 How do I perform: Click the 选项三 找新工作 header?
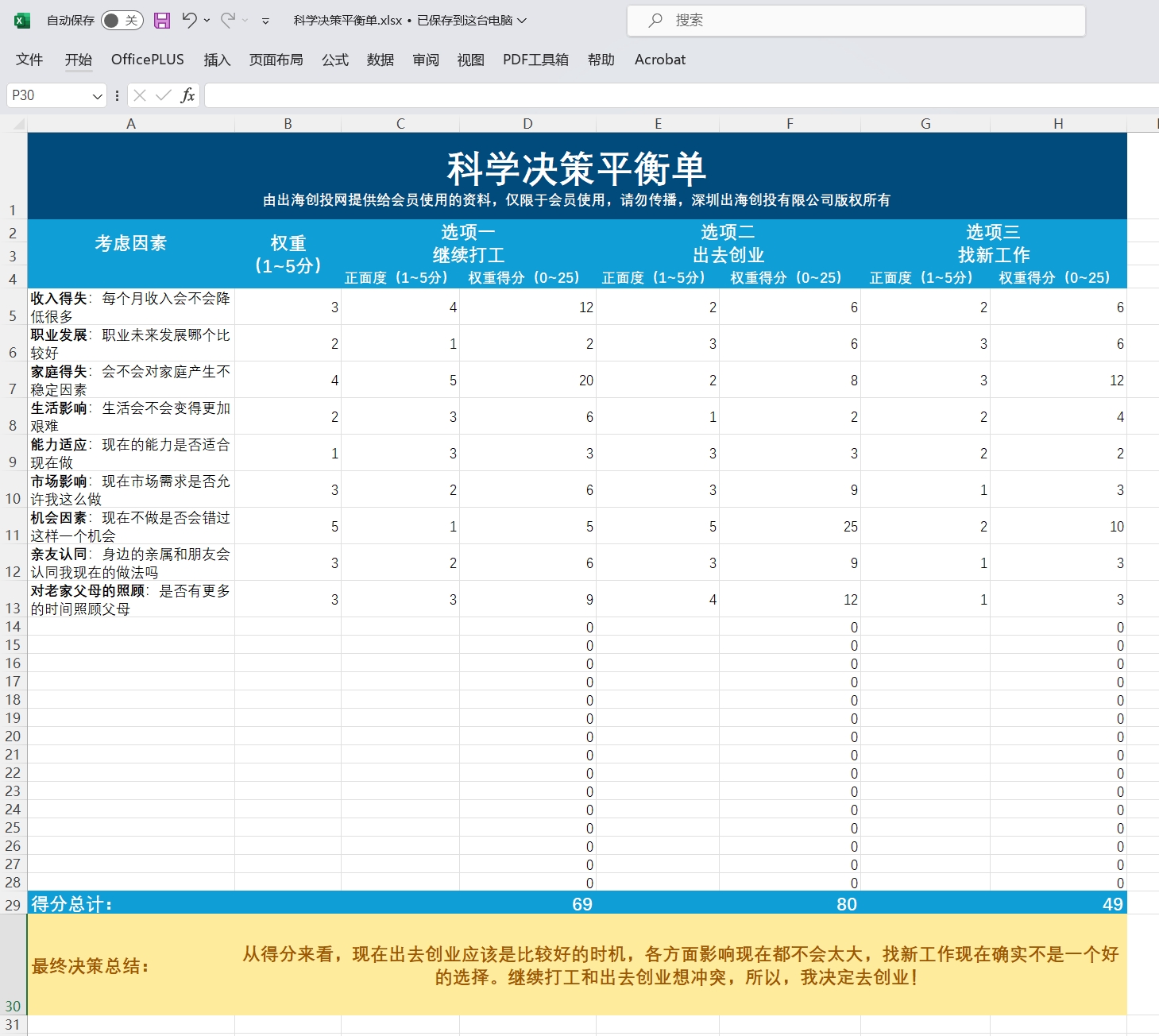pos(994,243)
